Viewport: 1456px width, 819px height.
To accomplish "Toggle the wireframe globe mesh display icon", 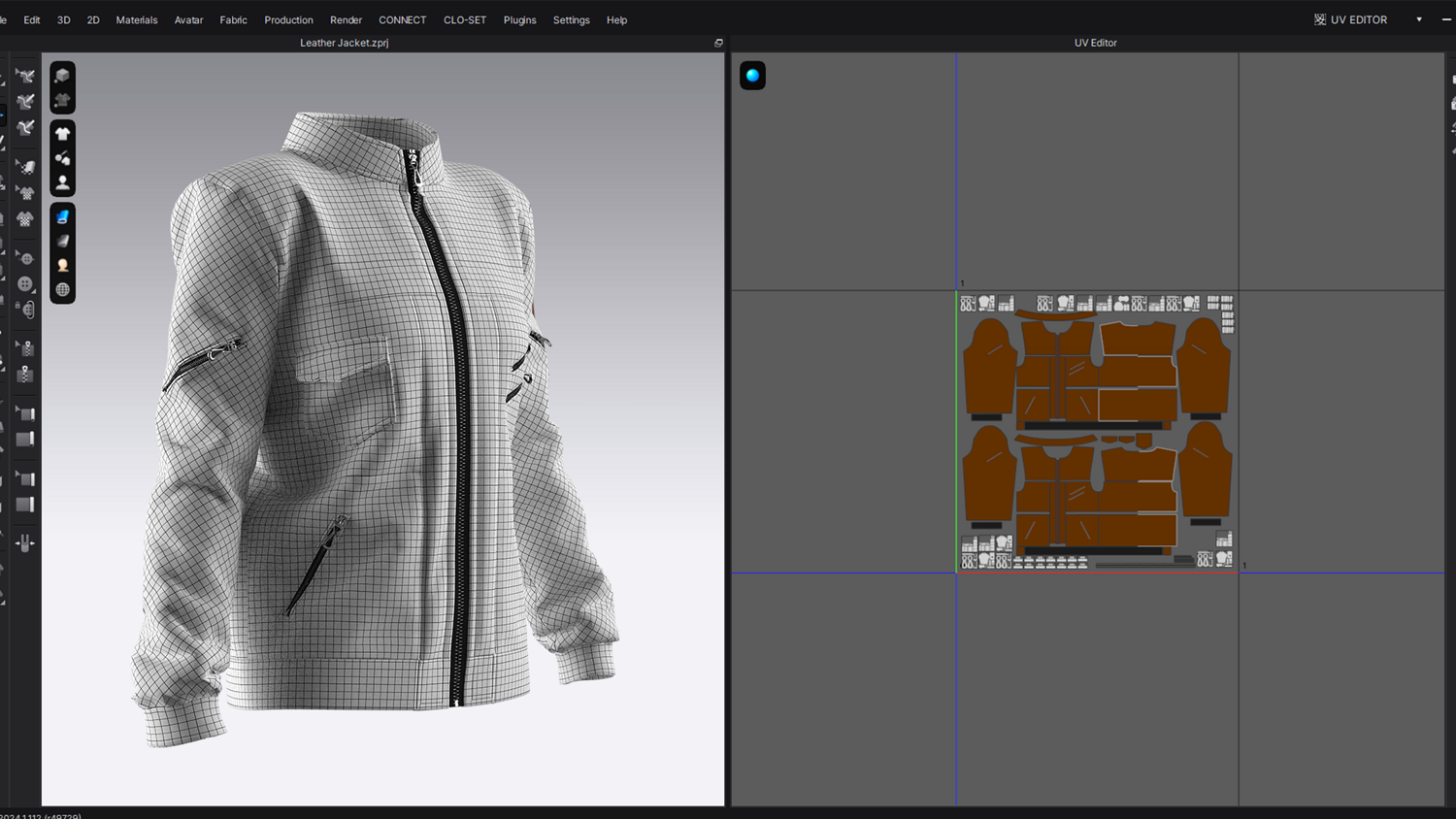I will (x=63, y=289).
